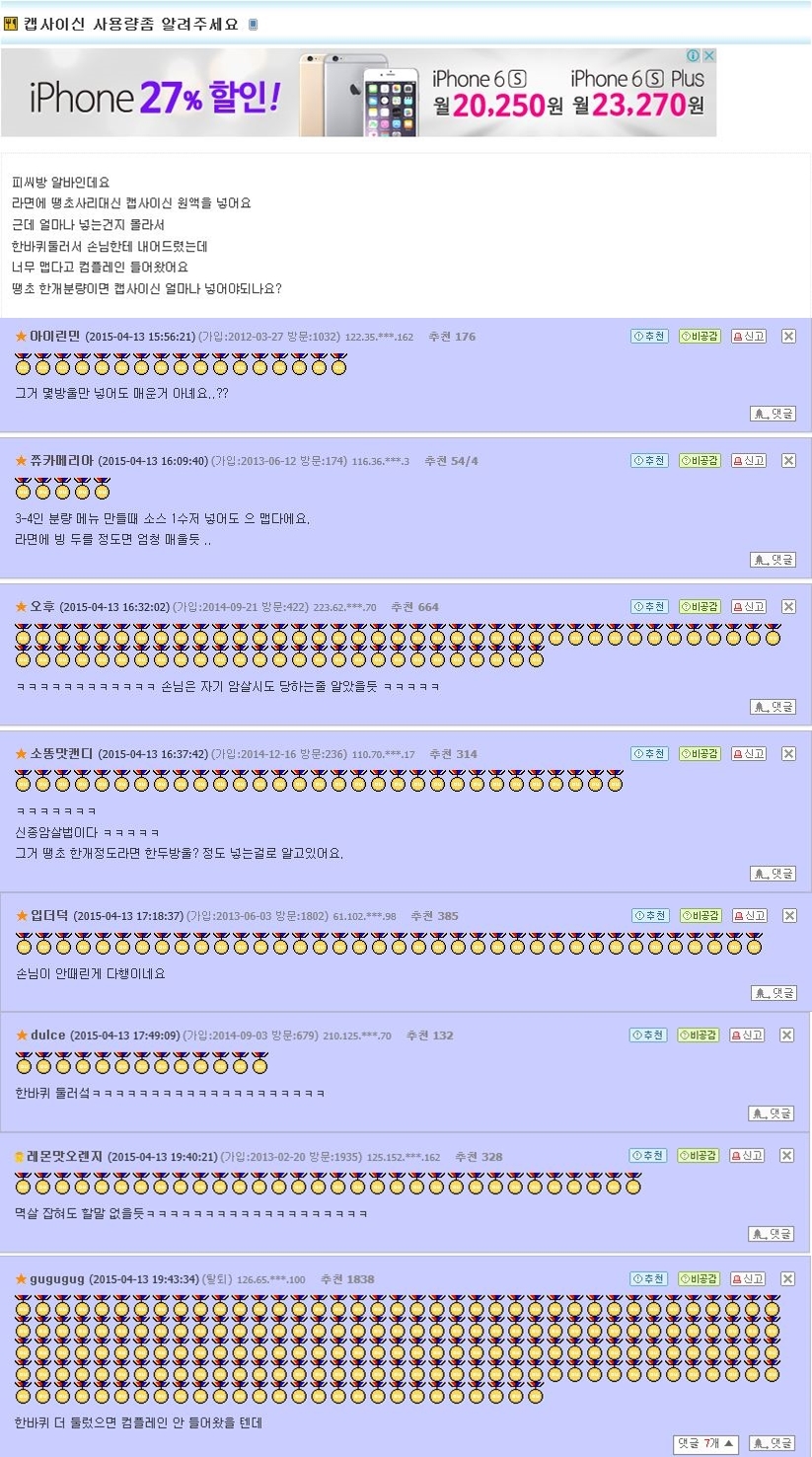Close 오후's comment with the X icon
Image resolution: width=812 pixels, height=1457 pixels.
point(788,607)
